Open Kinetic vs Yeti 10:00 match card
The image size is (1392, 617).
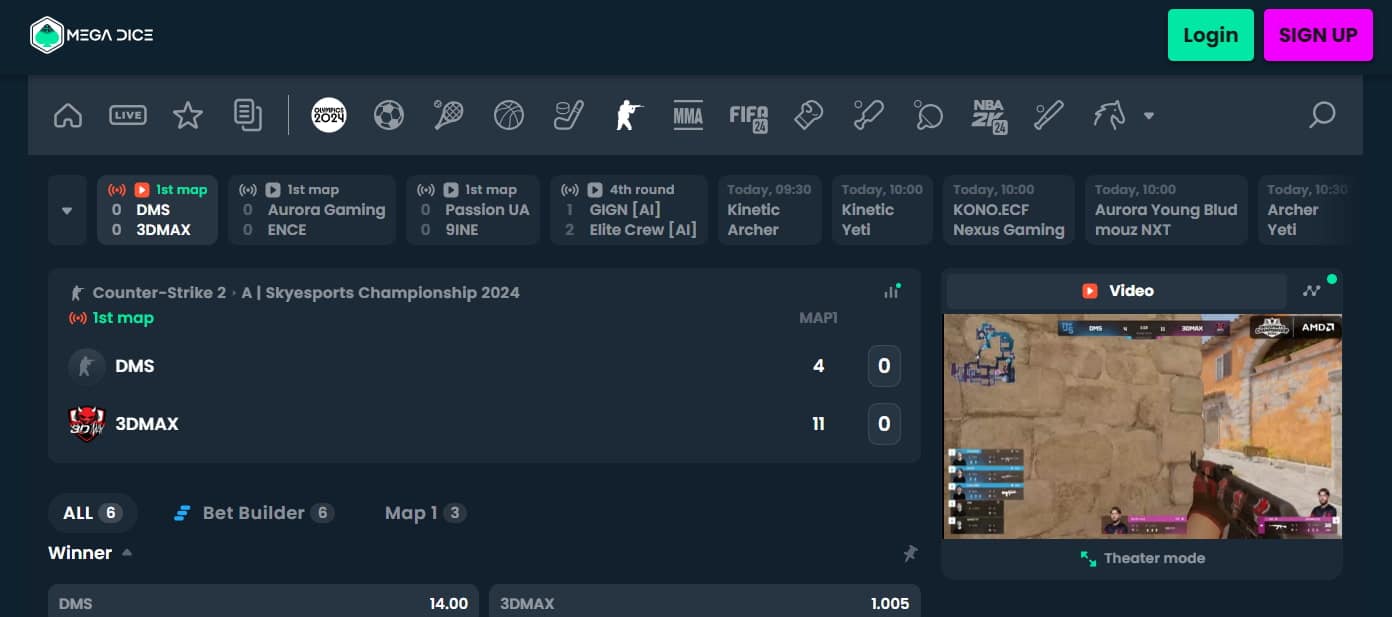[883, 210]
